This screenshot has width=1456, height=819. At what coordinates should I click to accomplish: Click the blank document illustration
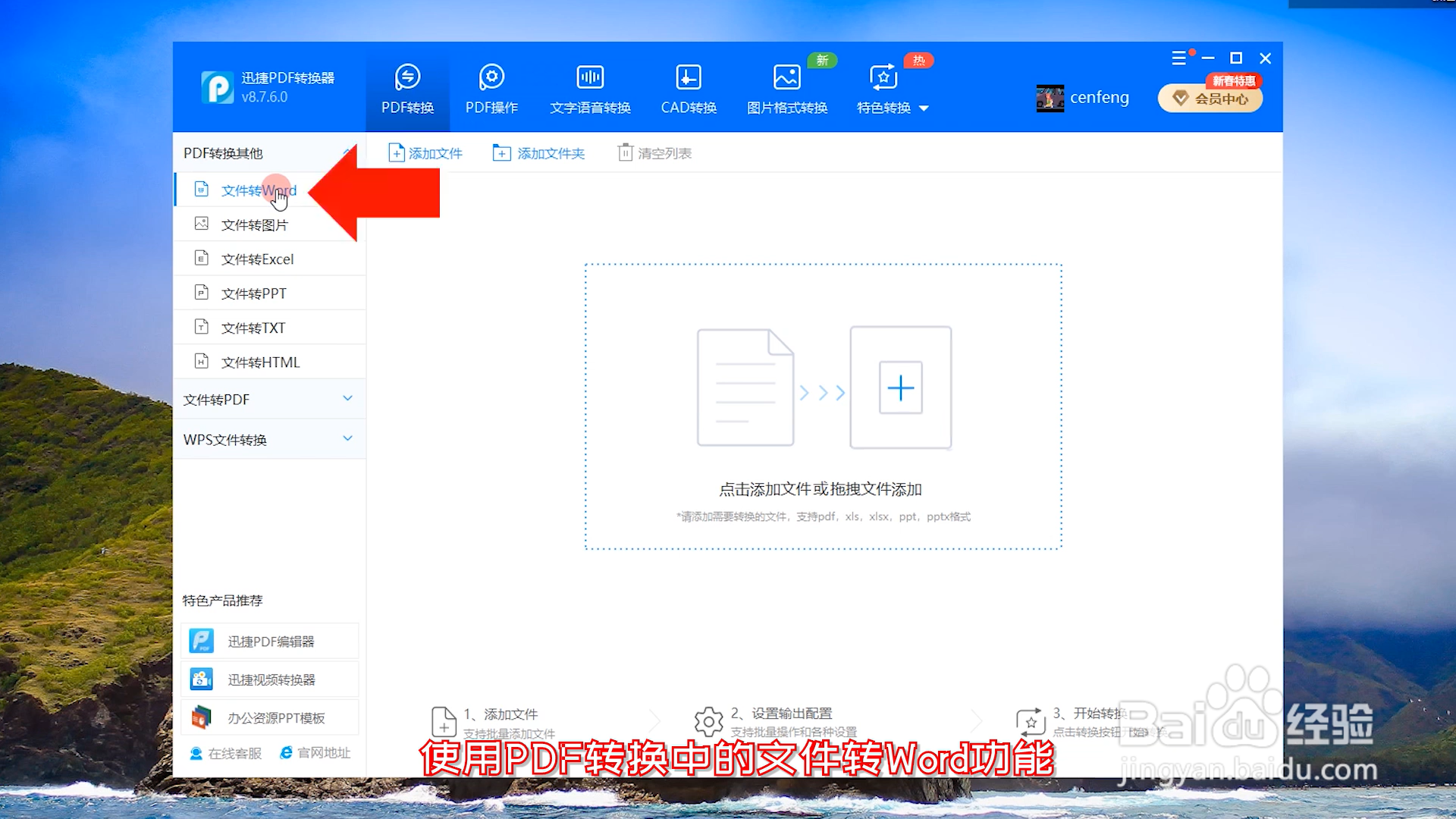point(745,388)
